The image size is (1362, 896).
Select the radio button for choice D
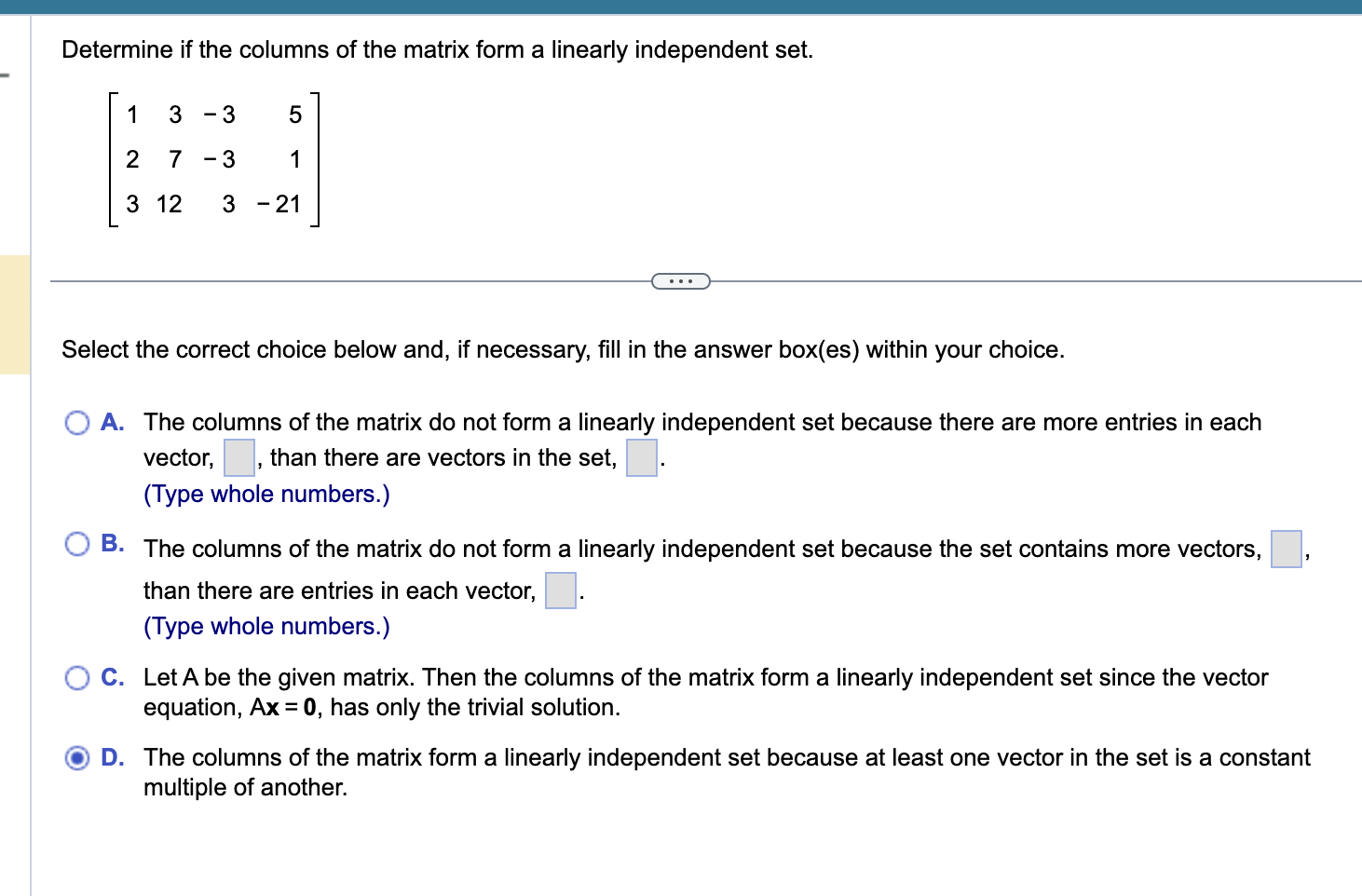tap(78, 758)
